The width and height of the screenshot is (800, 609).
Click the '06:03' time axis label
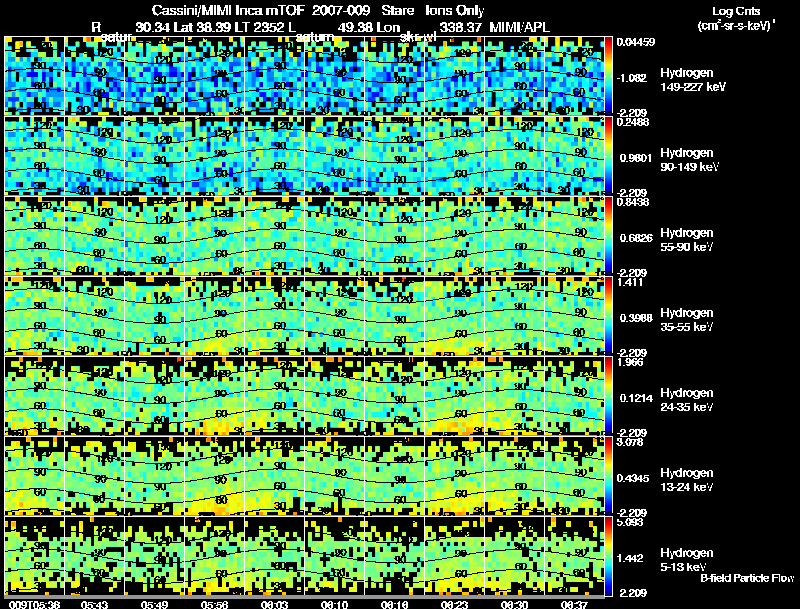pos(275,604)
